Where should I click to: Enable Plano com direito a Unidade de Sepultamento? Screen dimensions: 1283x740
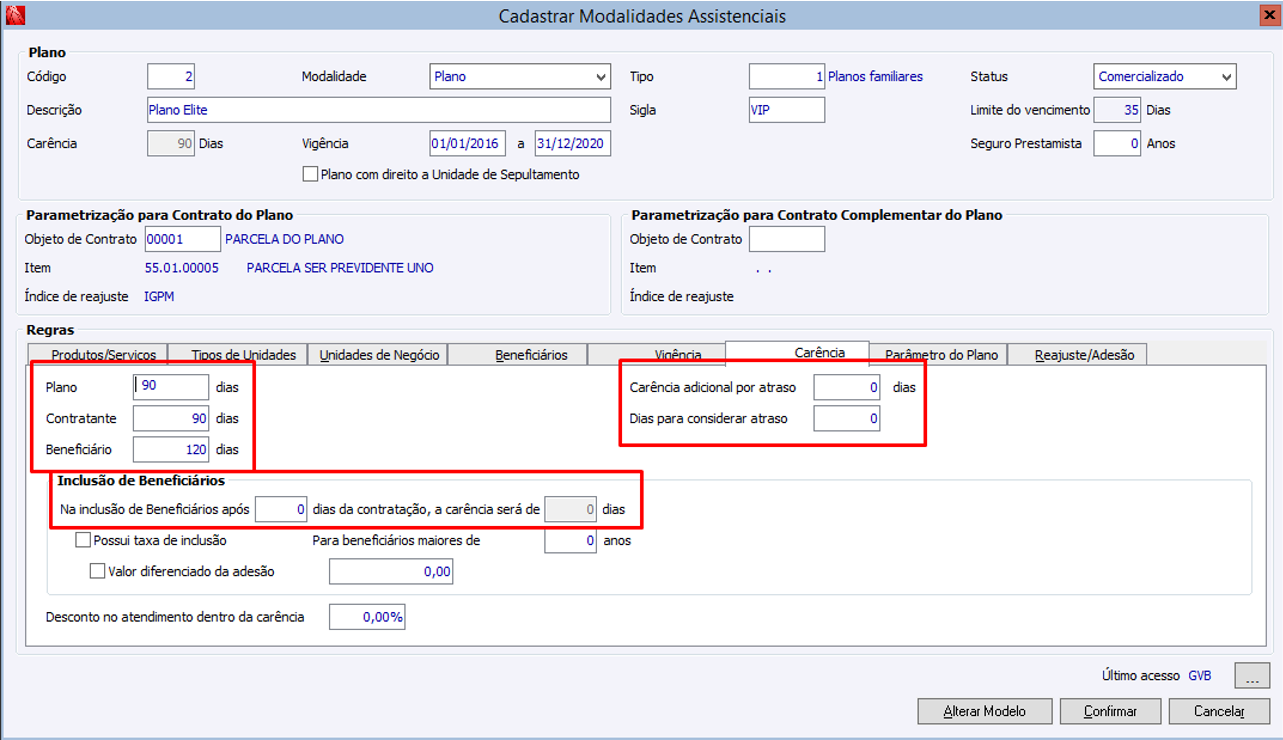(310, 175)
